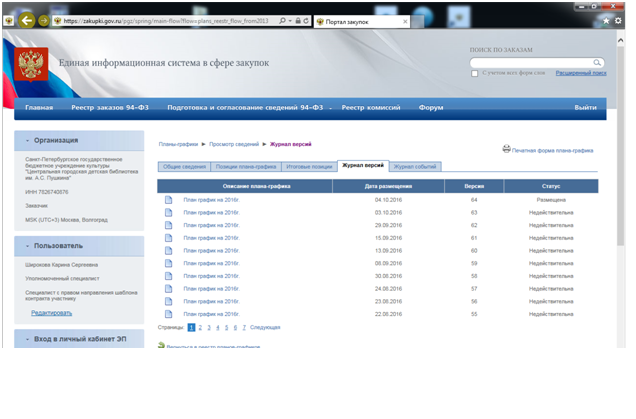The height and width of the screenshot is (419, 636).
Task: Open document icon for version 59 row
Action: [x=168, y=263]
